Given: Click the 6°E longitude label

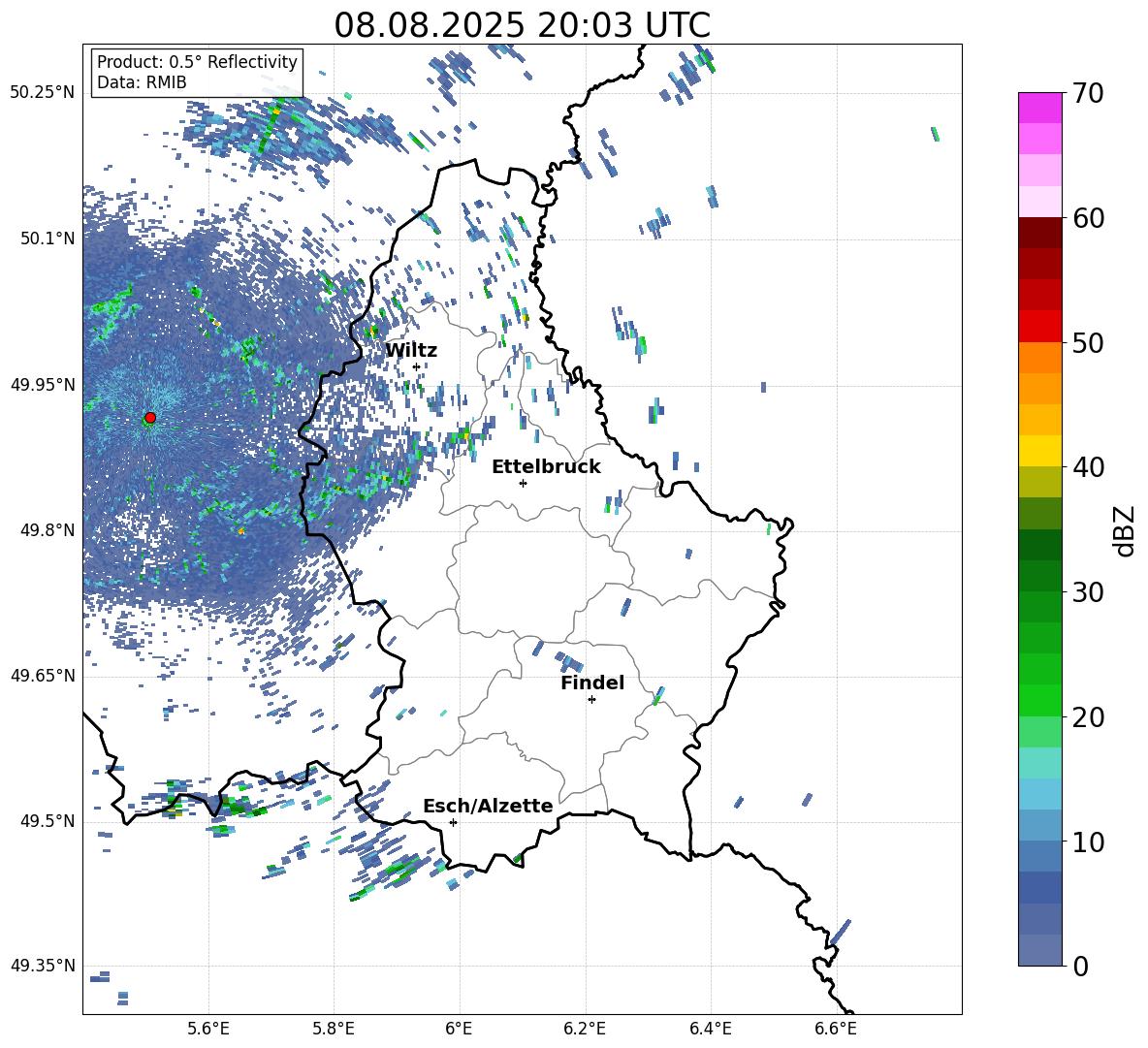Looking at the screenshot, I should point(459,1029).
